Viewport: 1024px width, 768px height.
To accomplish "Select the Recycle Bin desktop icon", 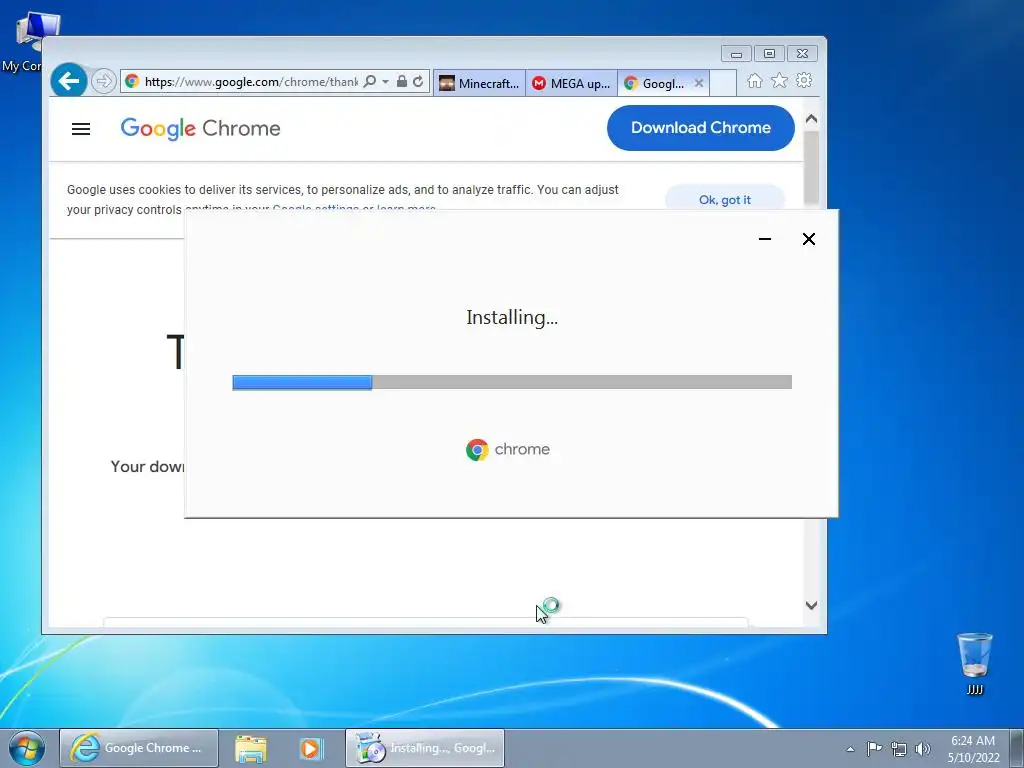I will (x=974, y=663).
